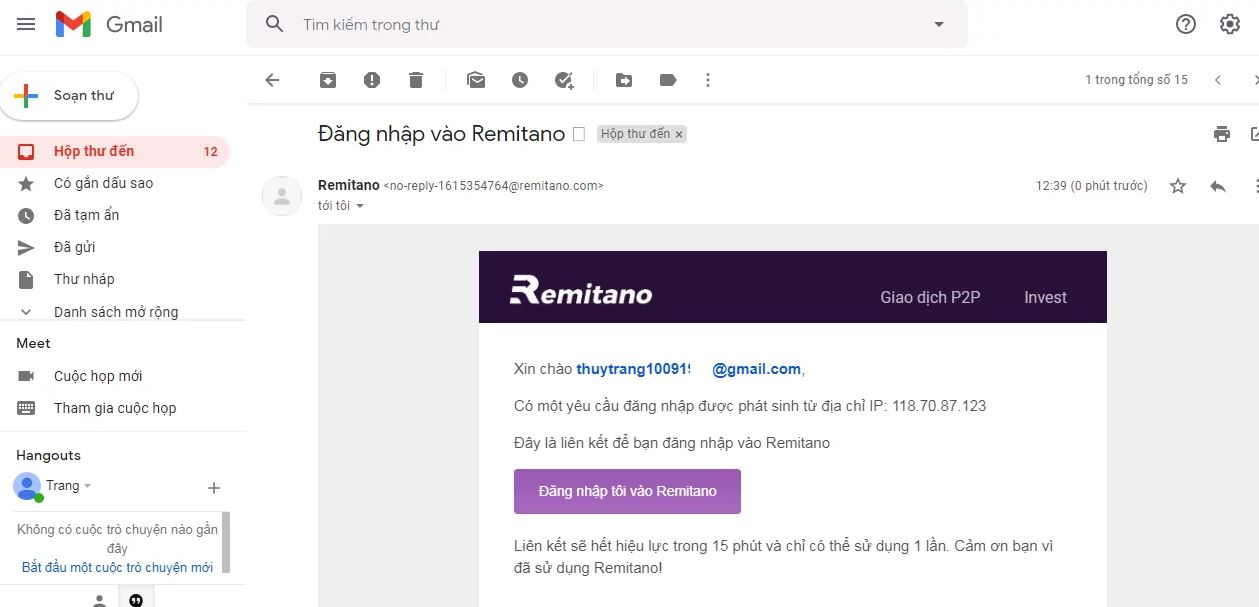Click Tham gia cuộc họp
1259x607 pixels.
(x=115, y=408)
